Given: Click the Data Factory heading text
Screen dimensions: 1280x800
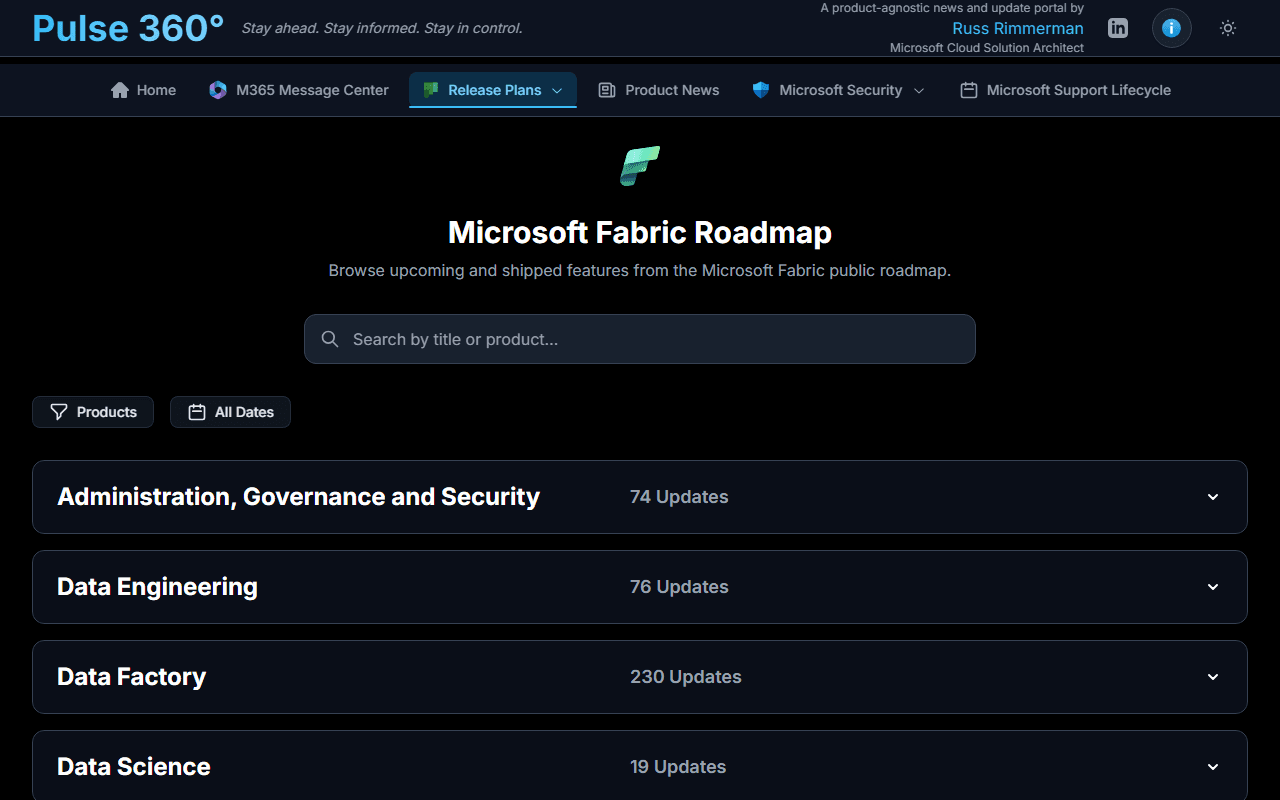Looking at the screenshot, I should coord(132,677).
